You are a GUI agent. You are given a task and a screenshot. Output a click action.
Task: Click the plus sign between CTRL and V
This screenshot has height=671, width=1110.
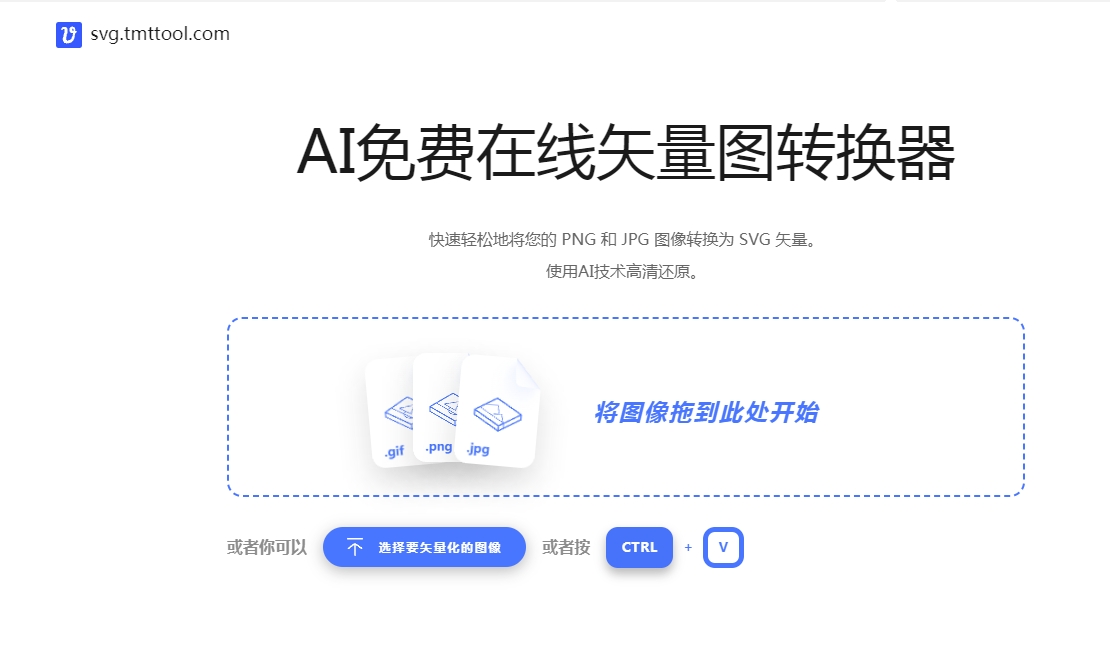tap(687, 547)
